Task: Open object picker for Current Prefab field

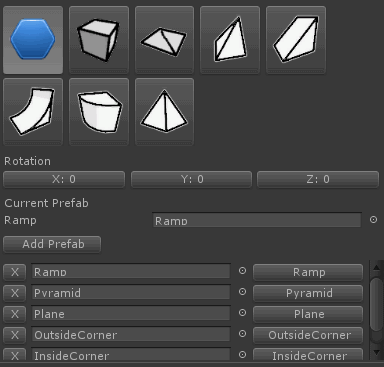Action: [x=373, y=219]
